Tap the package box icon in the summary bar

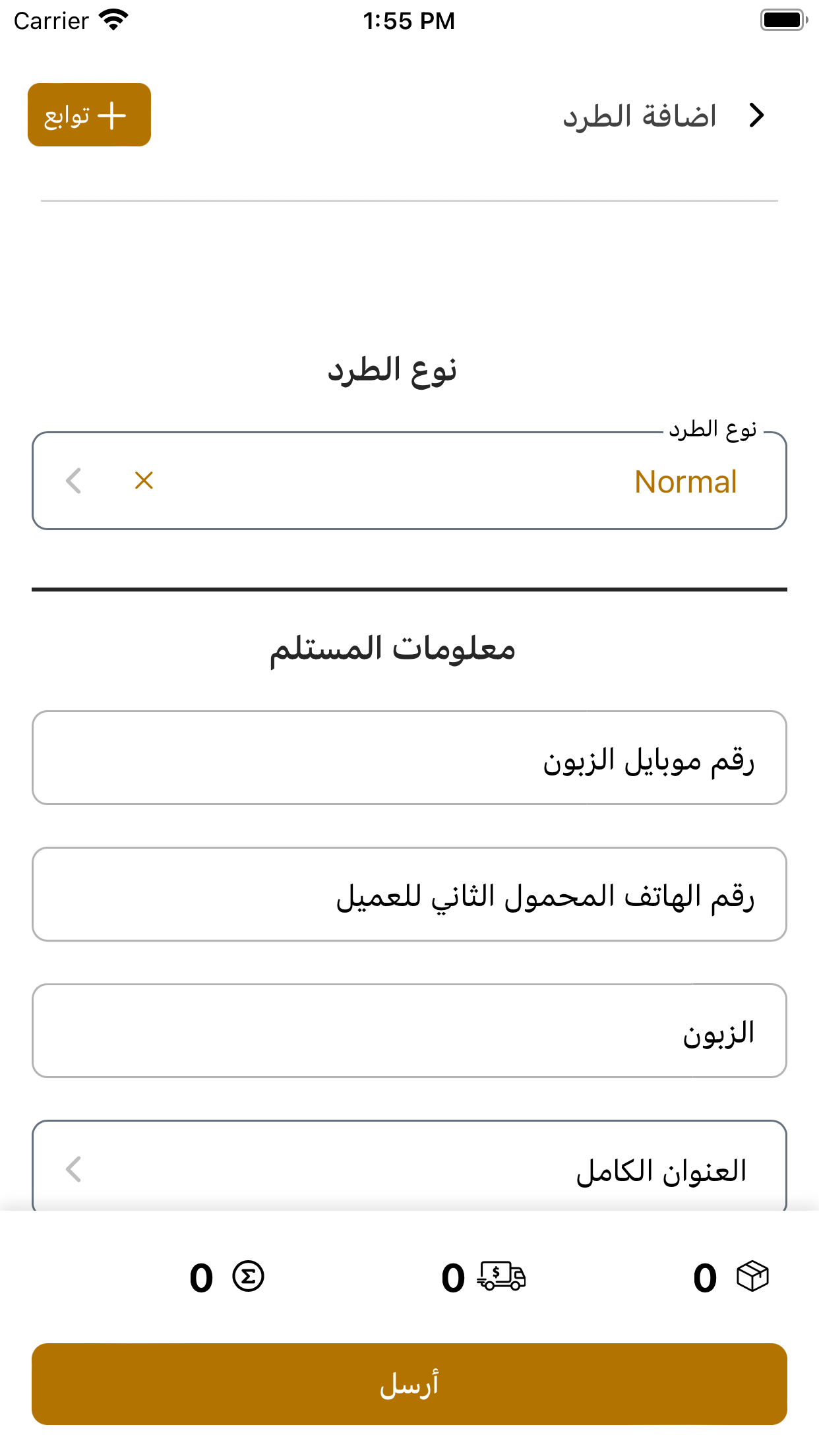coord(752,1277)
